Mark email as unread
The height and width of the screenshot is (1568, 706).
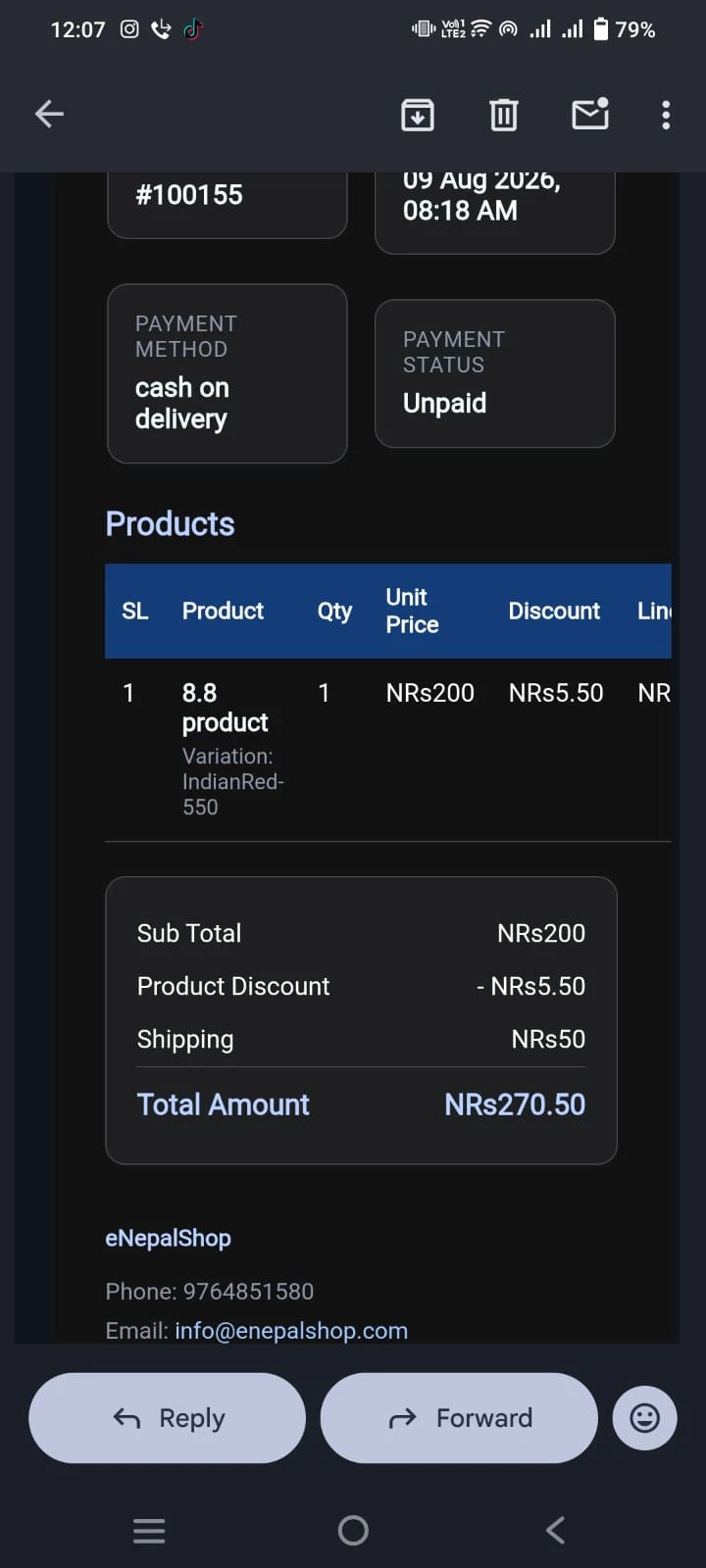click(590, 114)
